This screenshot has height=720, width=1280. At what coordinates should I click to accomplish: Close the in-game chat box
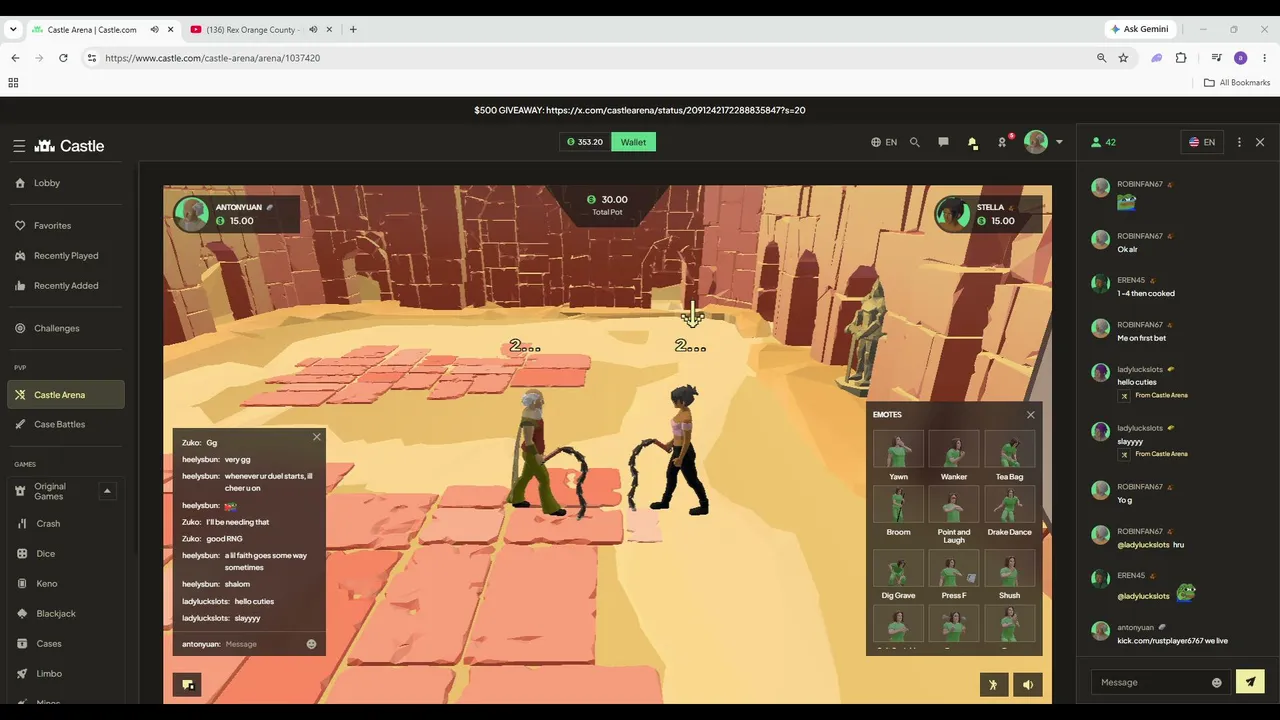coord(317,437)
